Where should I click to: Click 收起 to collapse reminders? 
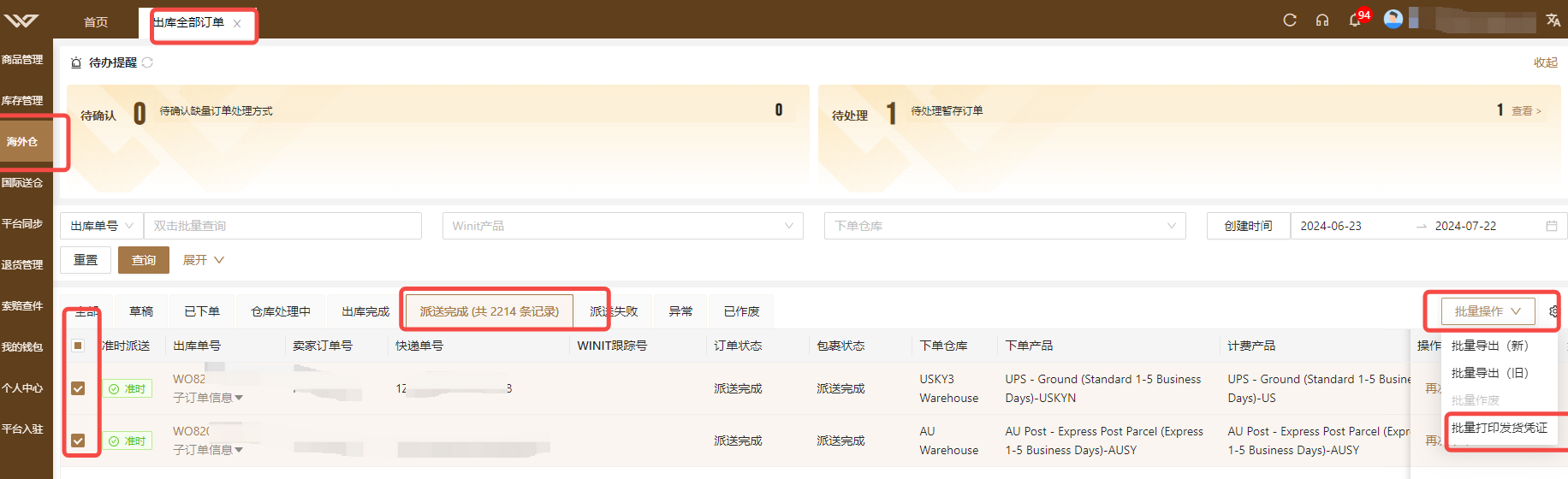(1546, 62)
